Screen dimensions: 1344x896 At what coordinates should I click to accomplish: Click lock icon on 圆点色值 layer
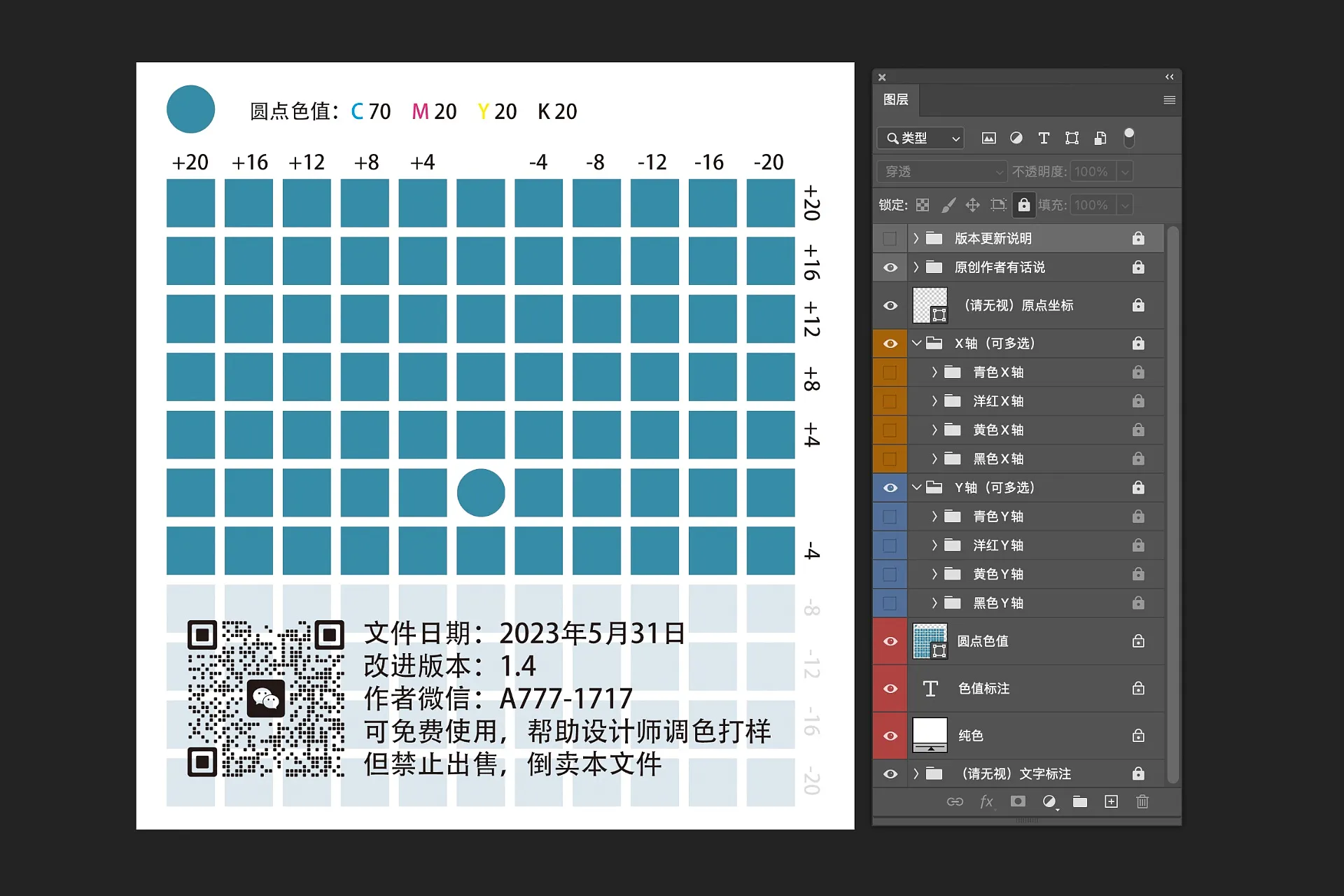click(x=1138, y=641)
